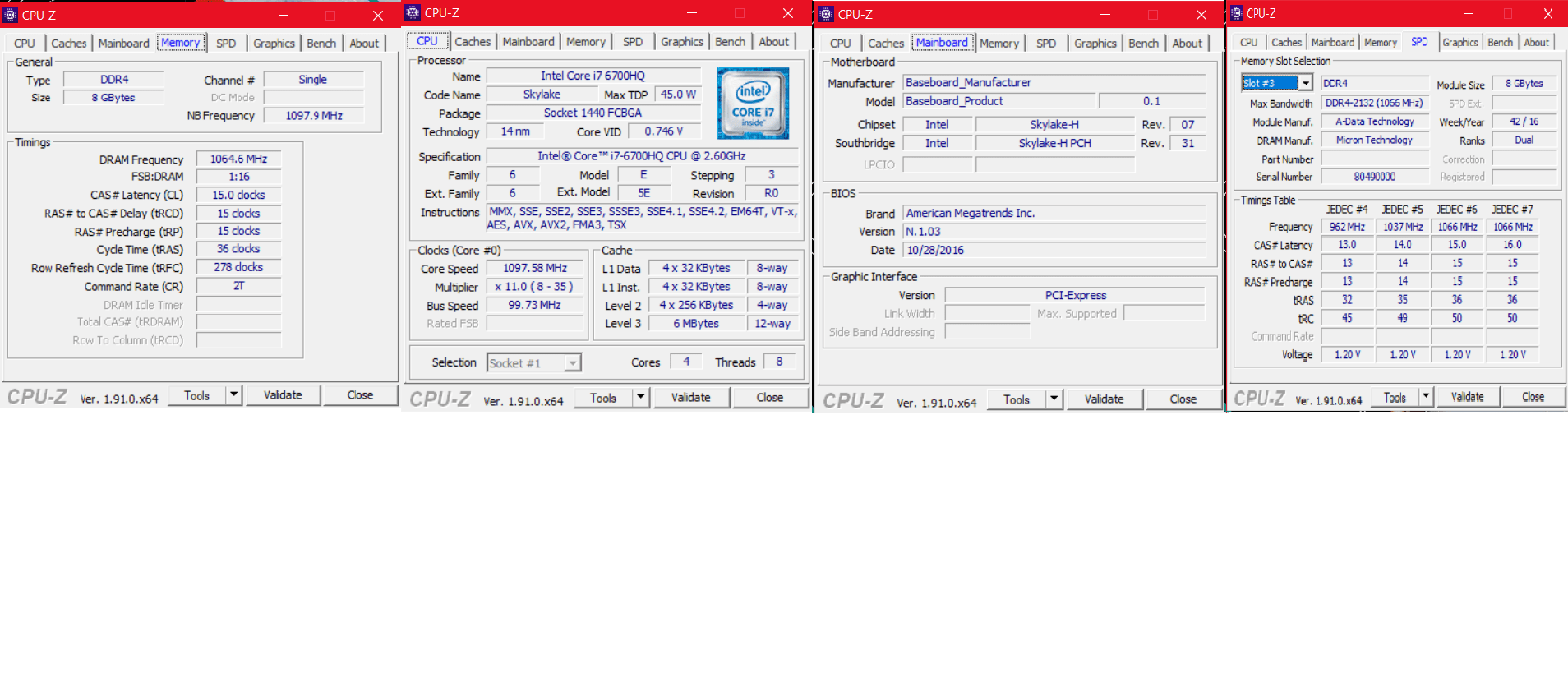Image resolution: width=1568 pixels, height=678 pixels.
Task: Open the Bench tab in the Mainboard-tab window
Action: [x=1144, y=44]
